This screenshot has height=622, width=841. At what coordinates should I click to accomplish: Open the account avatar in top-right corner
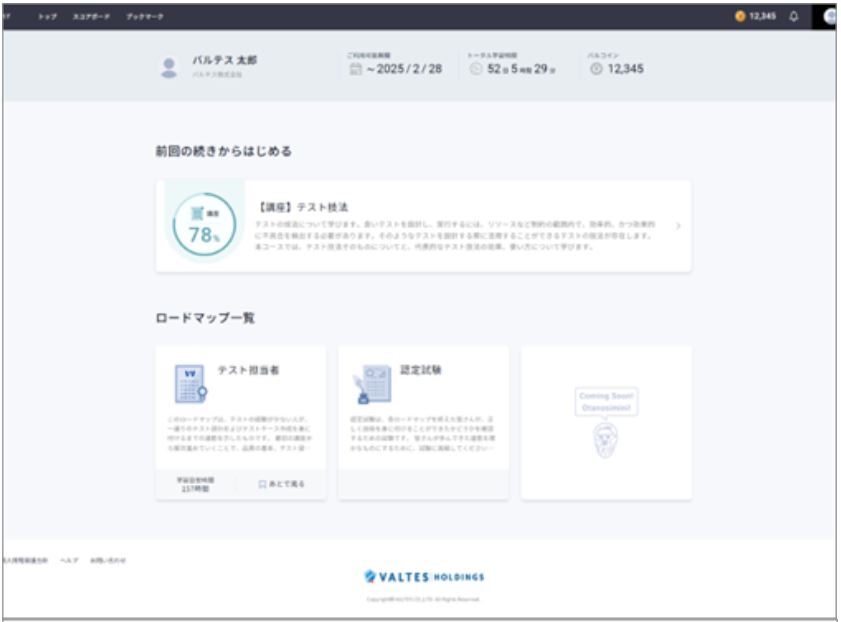coord(829,17)
